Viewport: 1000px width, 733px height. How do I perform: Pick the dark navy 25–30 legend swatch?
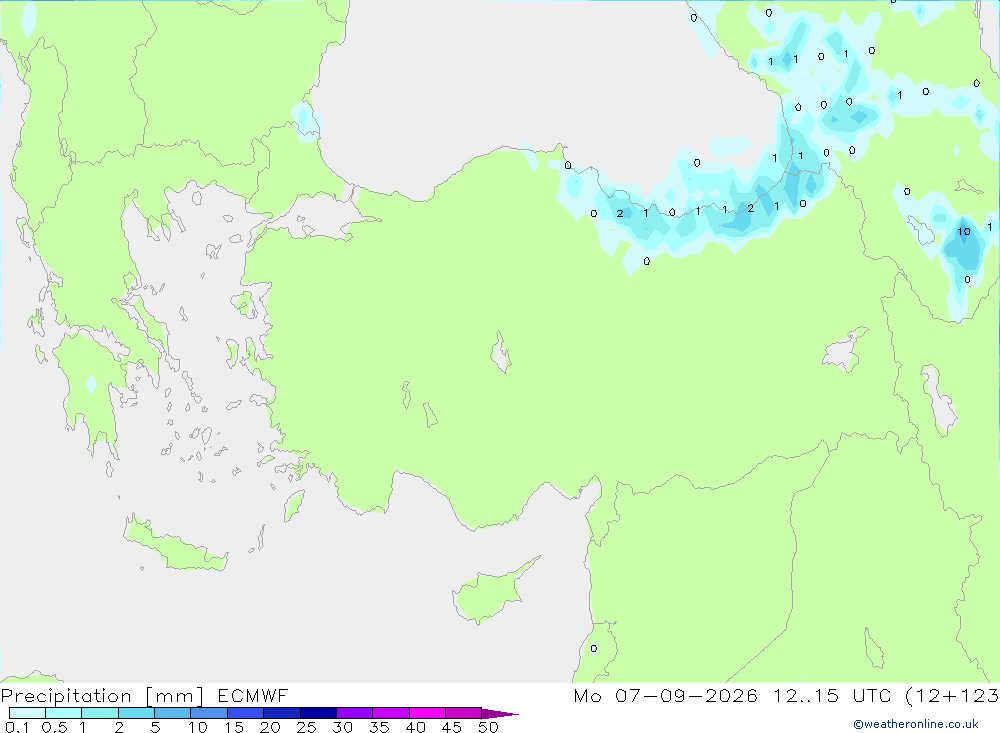click(318, 713)
